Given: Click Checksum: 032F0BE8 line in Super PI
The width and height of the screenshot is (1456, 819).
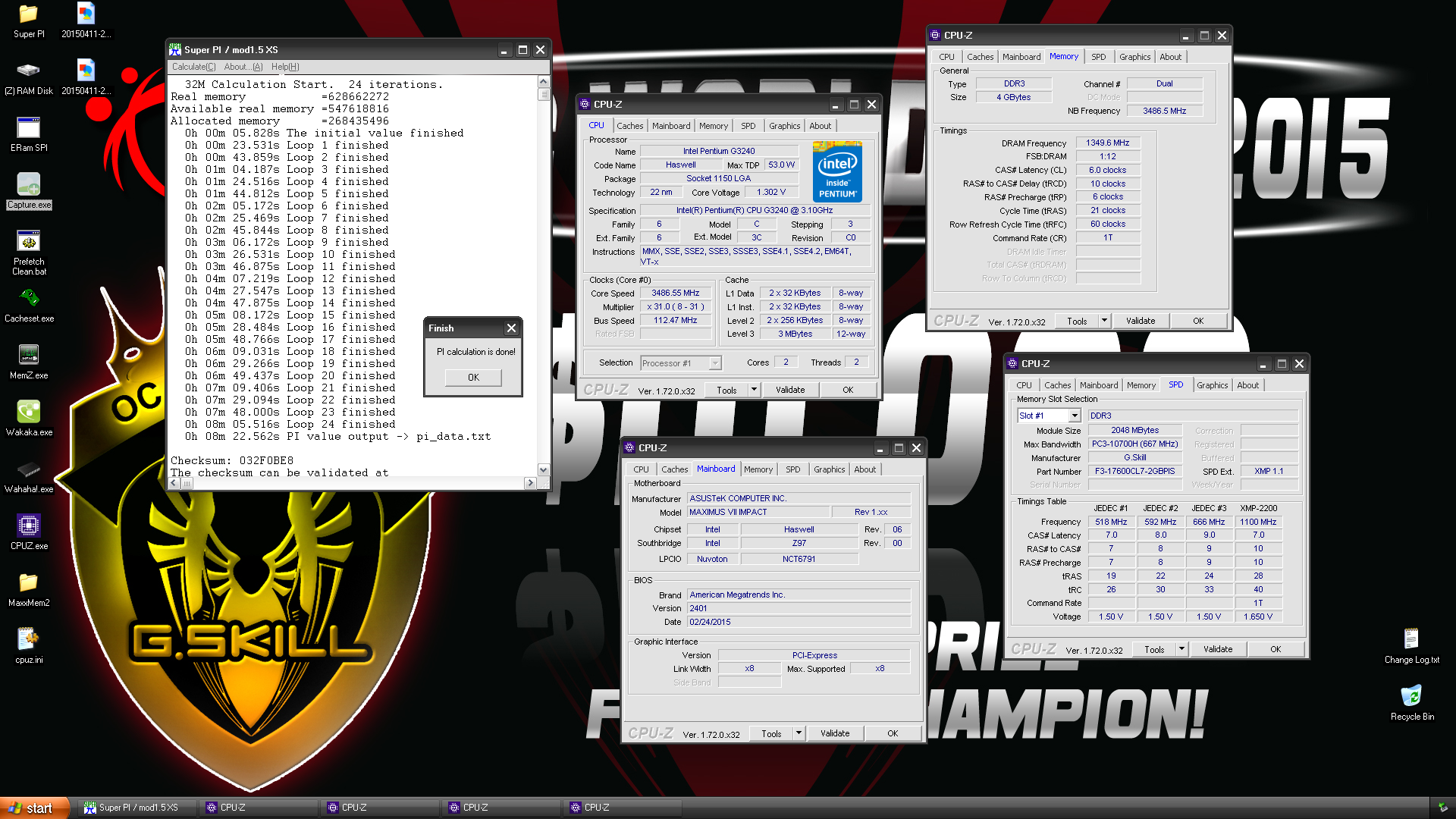Looking at the screenshot, I should pyautogui.click(x=232, y=461).
